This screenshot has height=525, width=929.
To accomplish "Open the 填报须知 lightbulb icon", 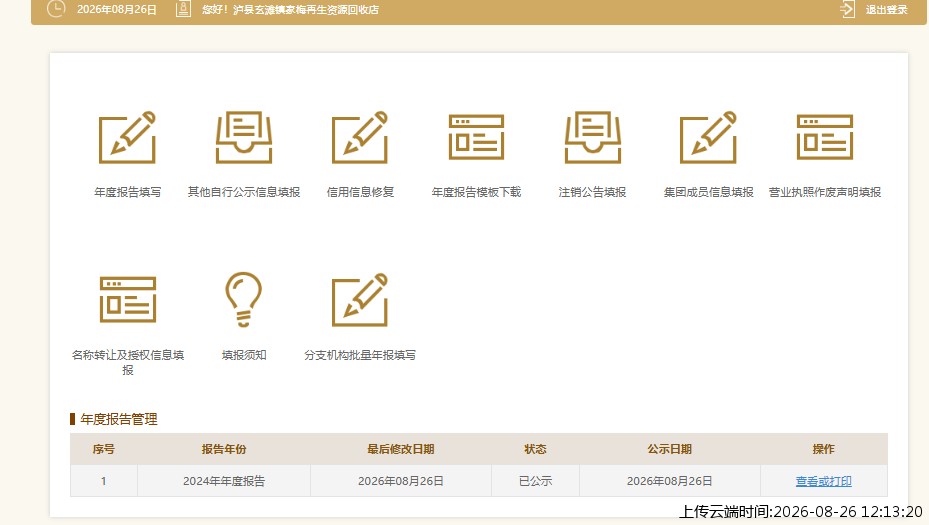I will [x=244, y=299].
